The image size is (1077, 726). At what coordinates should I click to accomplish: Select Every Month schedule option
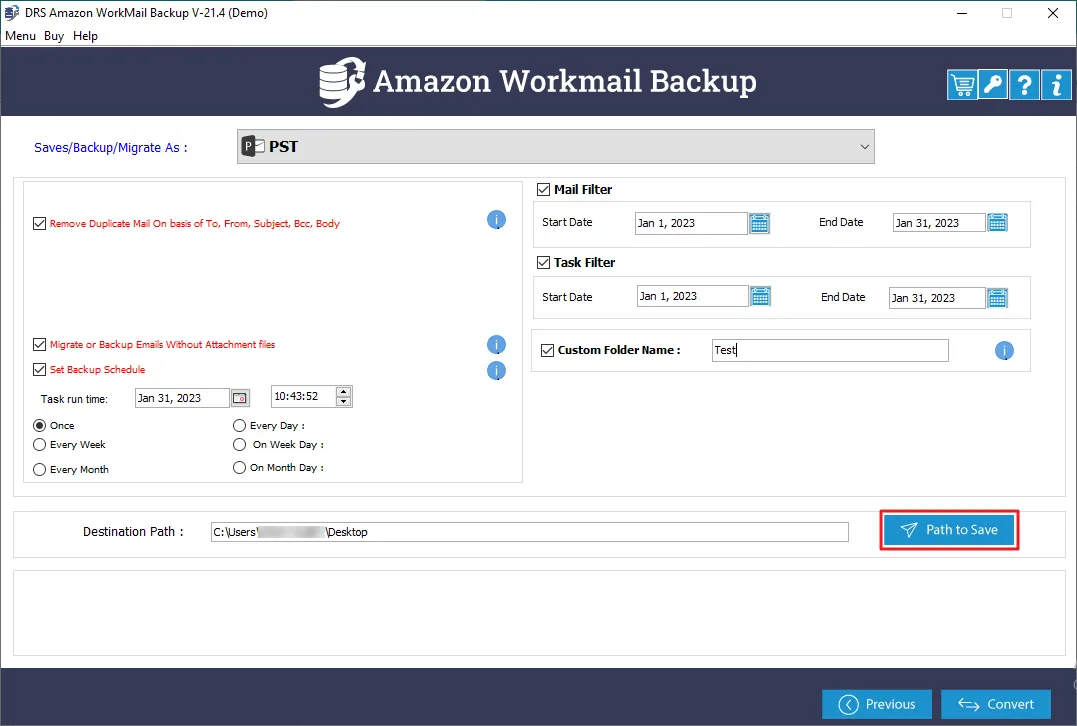click(x=40, y=470)
